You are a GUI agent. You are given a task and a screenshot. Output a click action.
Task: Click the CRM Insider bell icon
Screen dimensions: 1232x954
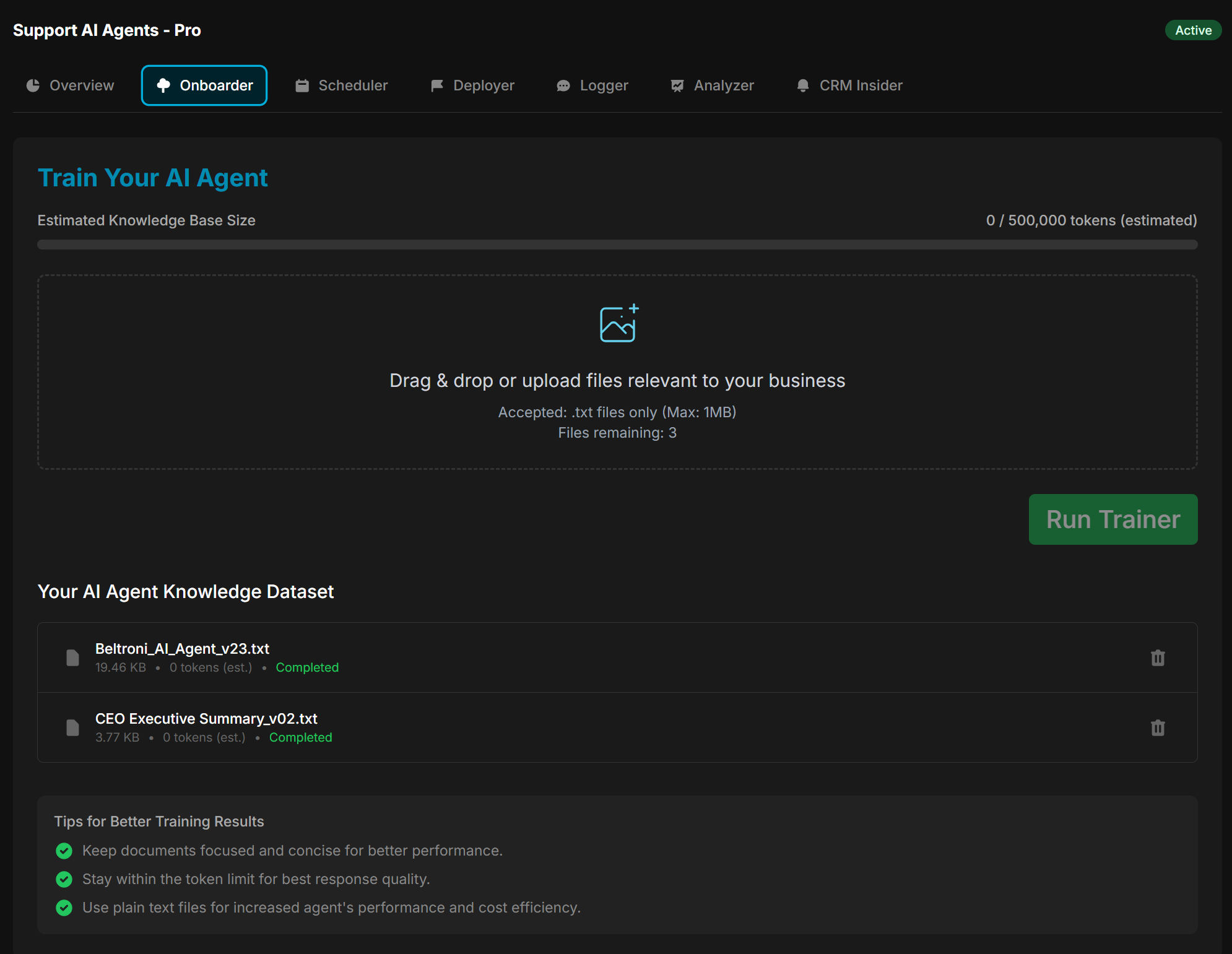pyautogui.click(x=802, y=85)
